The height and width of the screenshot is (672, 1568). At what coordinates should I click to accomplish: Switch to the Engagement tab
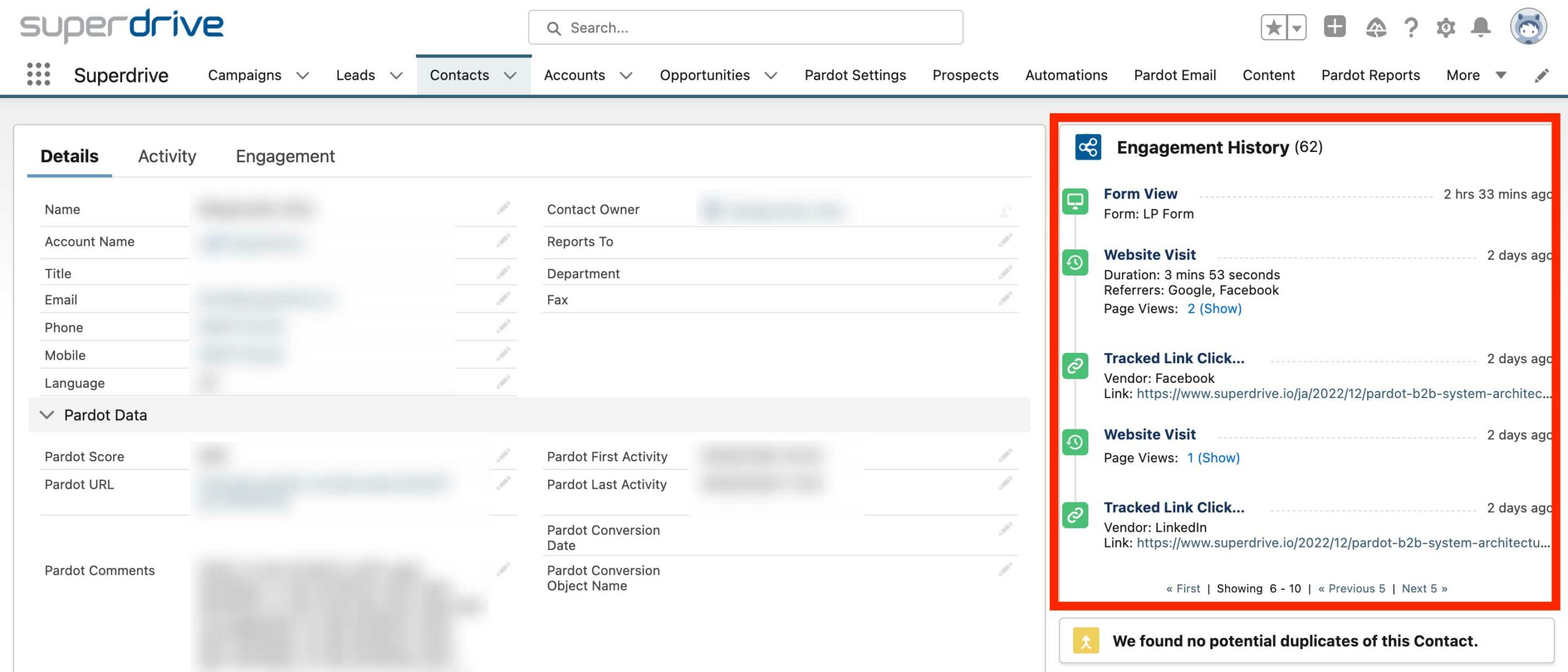click(x=285, y=156)
